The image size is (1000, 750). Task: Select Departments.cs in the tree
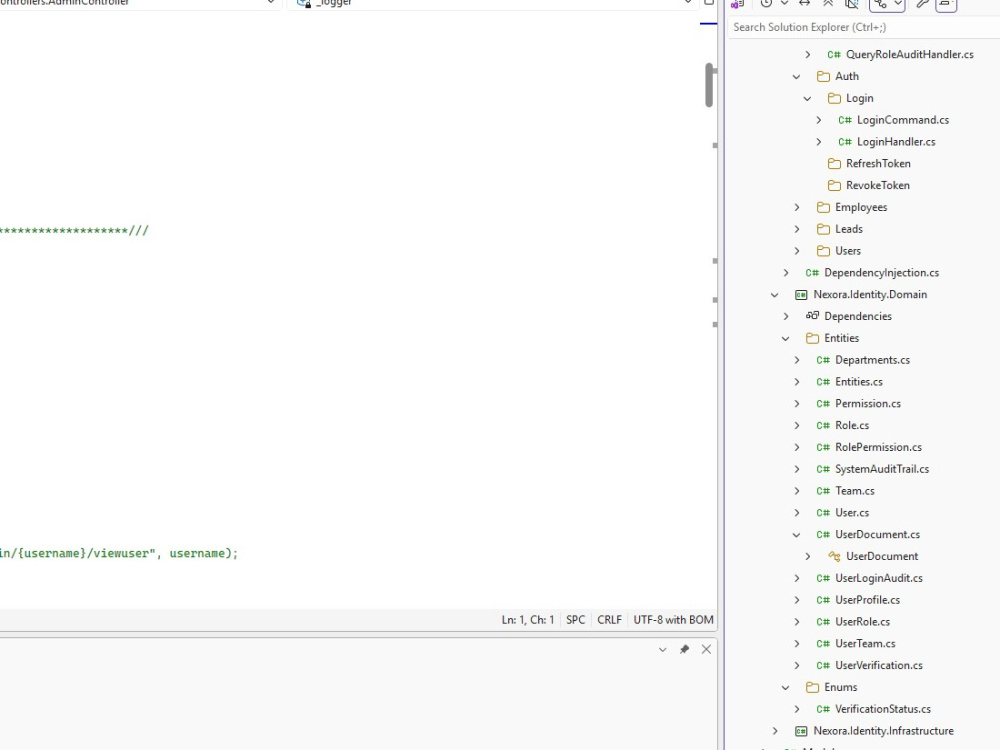tap(872, 360)
